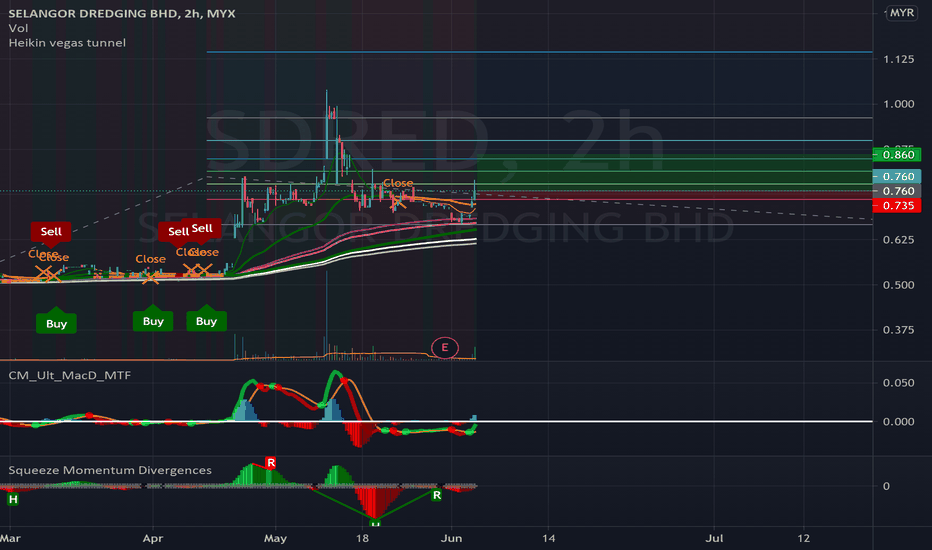The image size is (932, 550).
Task: Click the Close label above April cross
Action: coord(150,259)
